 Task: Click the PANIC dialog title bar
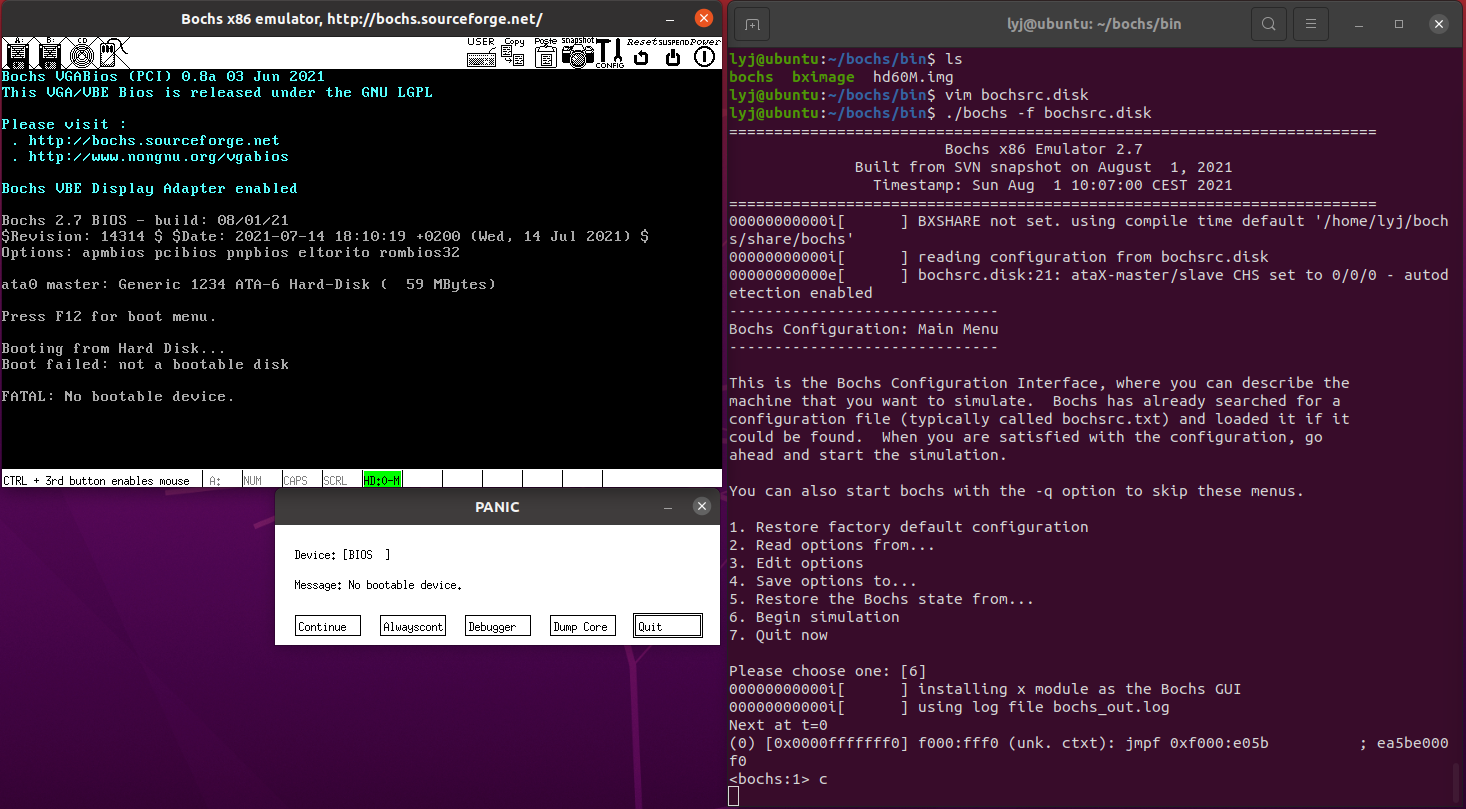click(x=497, y=507)
